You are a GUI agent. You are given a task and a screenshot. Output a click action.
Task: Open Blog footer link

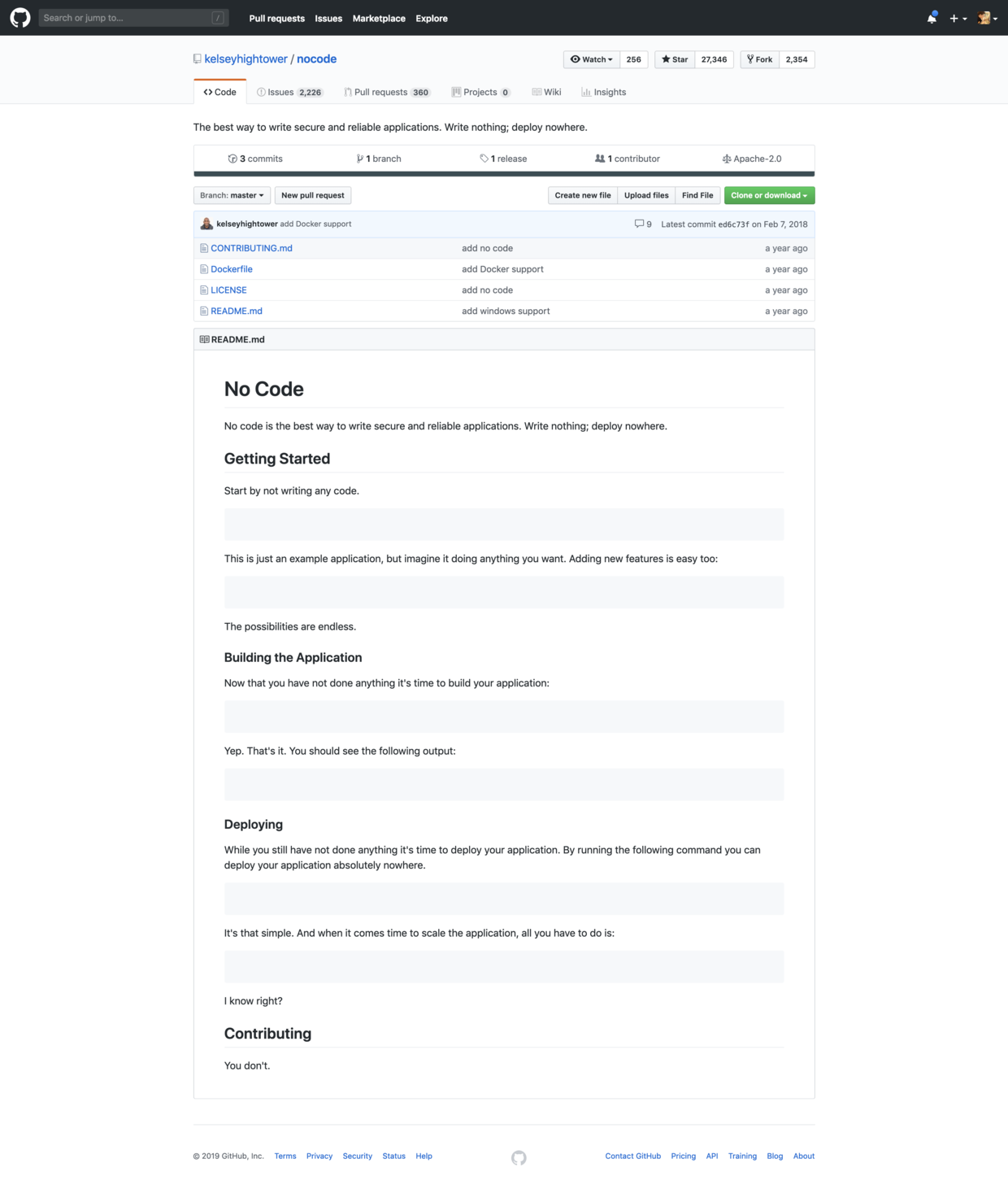click(775, 1156)
